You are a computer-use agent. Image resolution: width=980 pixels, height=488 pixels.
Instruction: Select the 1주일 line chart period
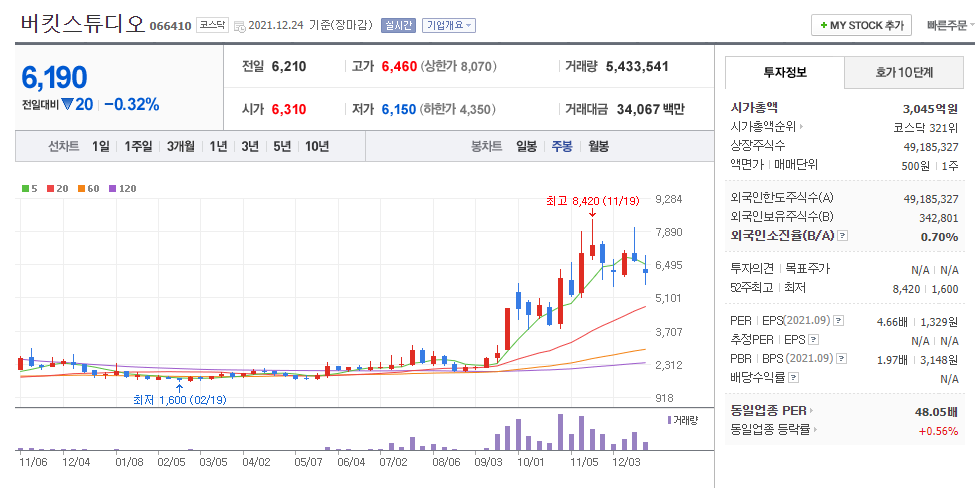click(x=138, y=147)
